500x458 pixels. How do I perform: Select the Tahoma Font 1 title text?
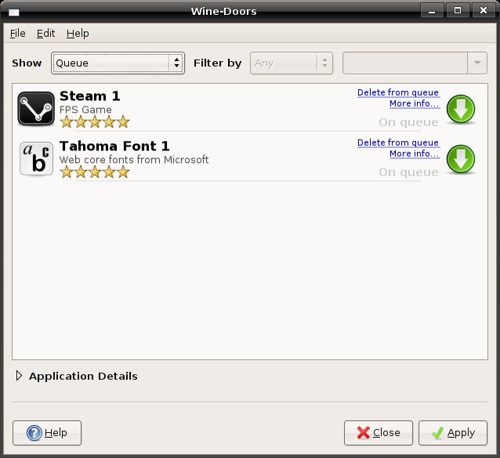[114, 146]
